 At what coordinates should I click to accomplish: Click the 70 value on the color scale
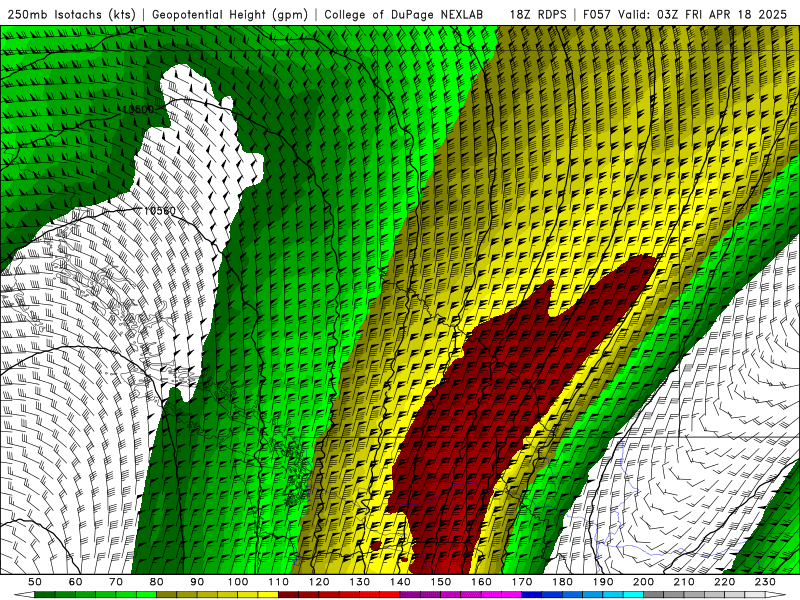point(116,582)
